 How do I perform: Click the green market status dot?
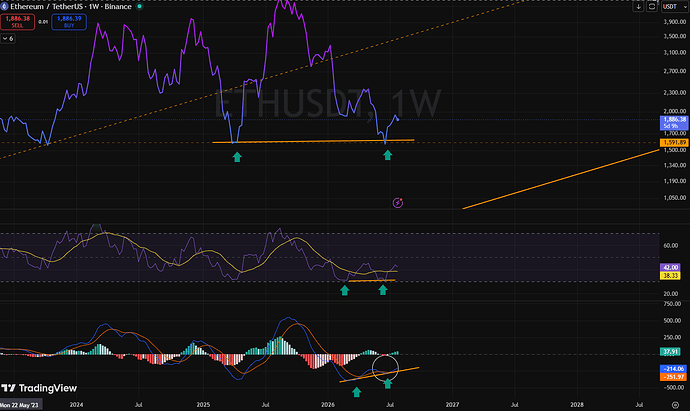click(139, 7)
